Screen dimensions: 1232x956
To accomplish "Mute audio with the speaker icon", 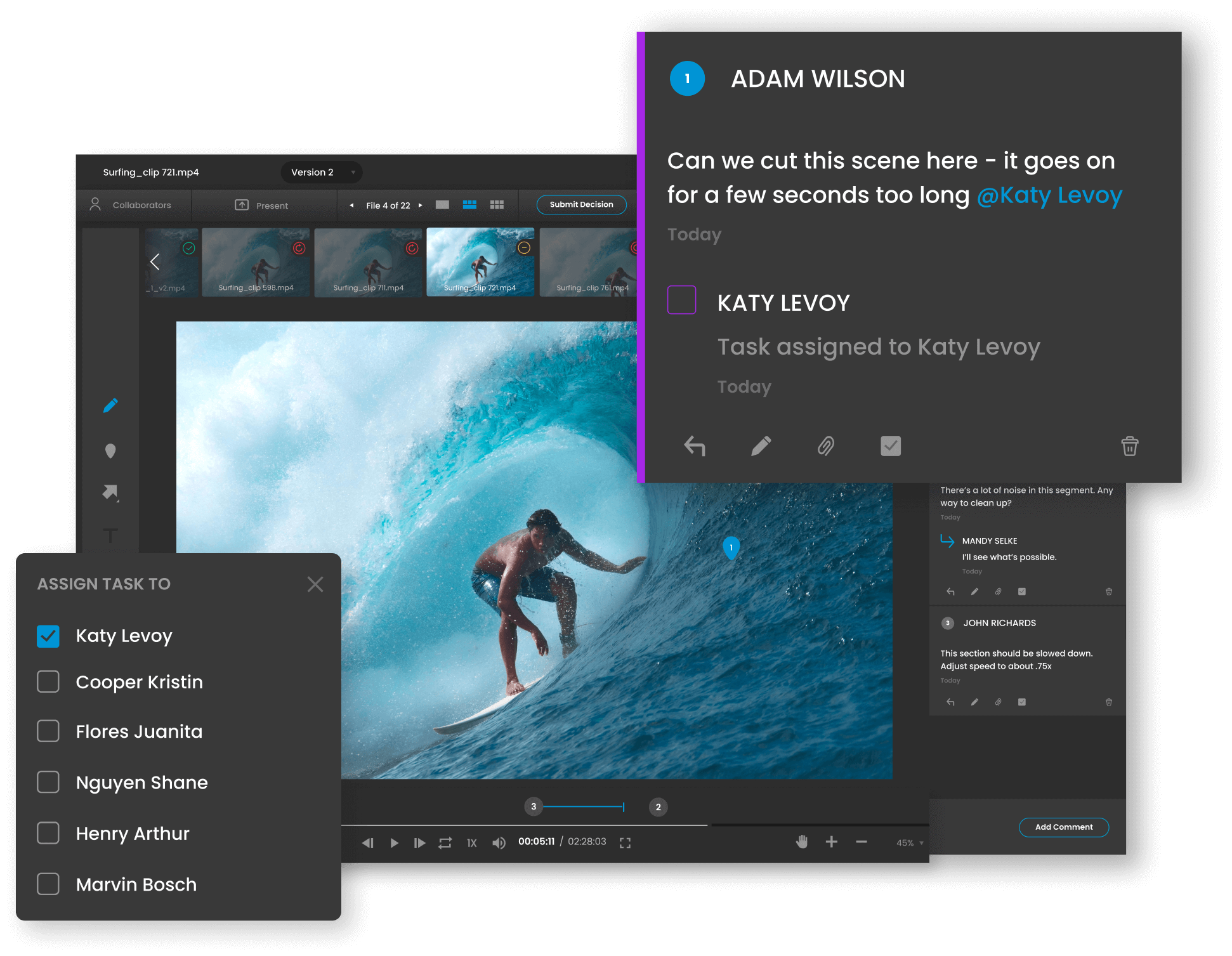I will coord(499,842).
